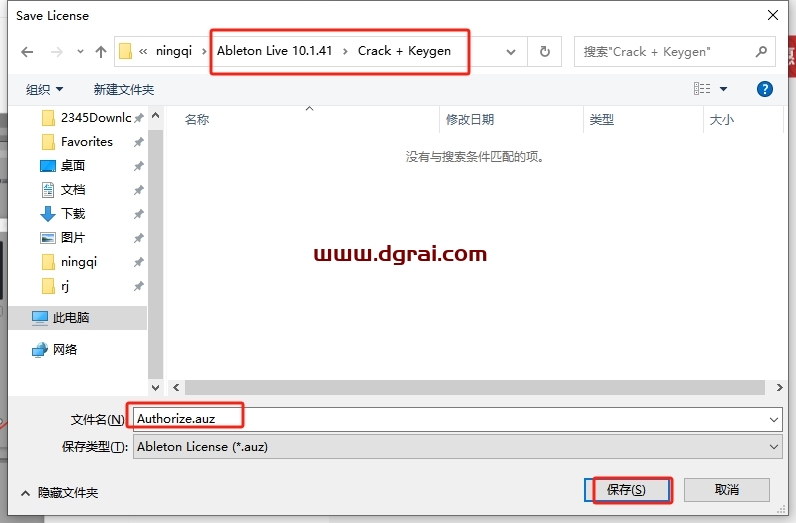Click pin icon next to rj
This screenshot has width=796, height=523.
(x=139, y=286)
